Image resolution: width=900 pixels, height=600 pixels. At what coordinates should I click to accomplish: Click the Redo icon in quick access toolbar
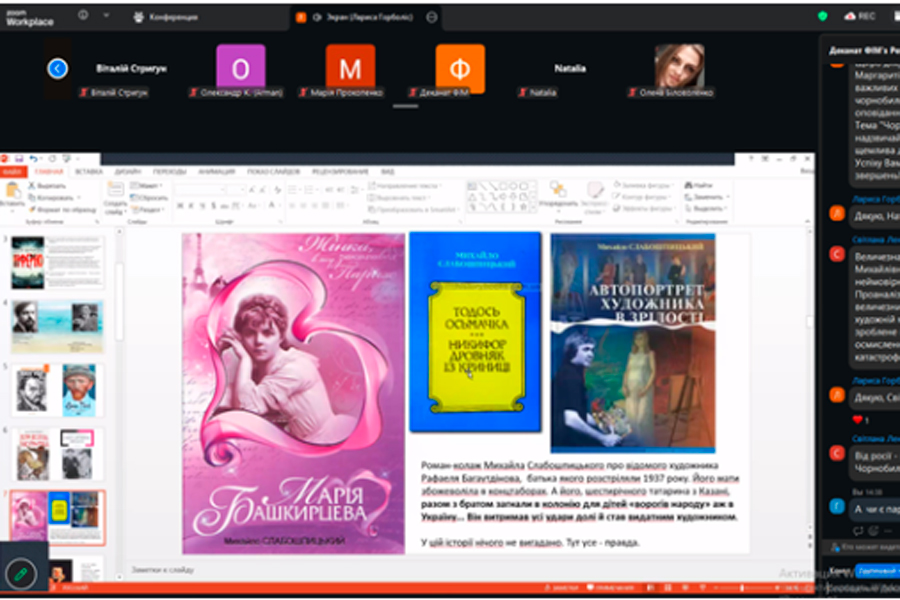(52, 158)
